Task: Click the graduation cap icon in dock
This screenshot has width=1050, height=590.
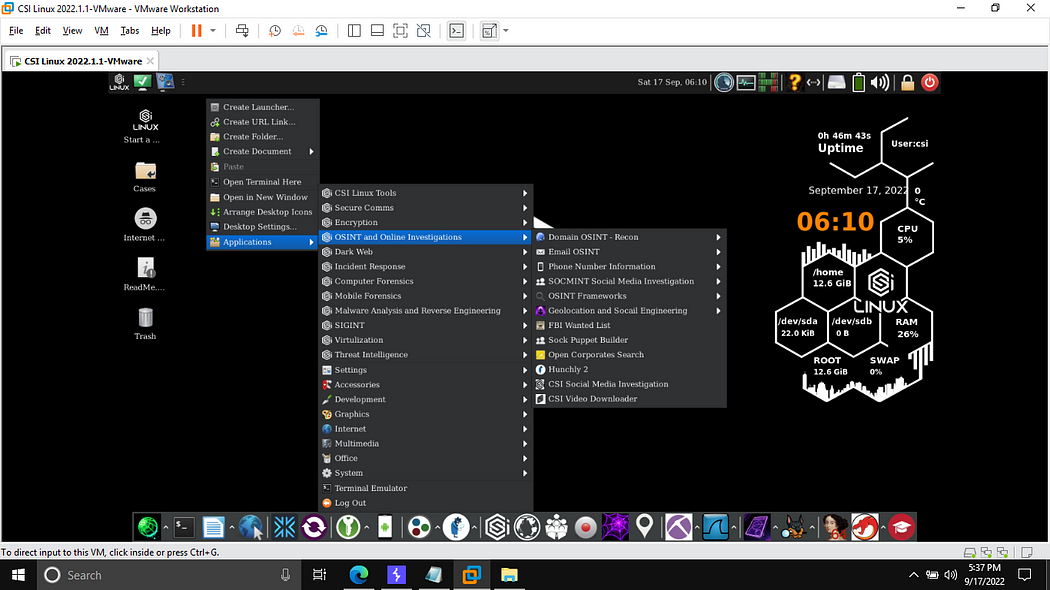Action: pyautogui.click(x=901, y=528)
